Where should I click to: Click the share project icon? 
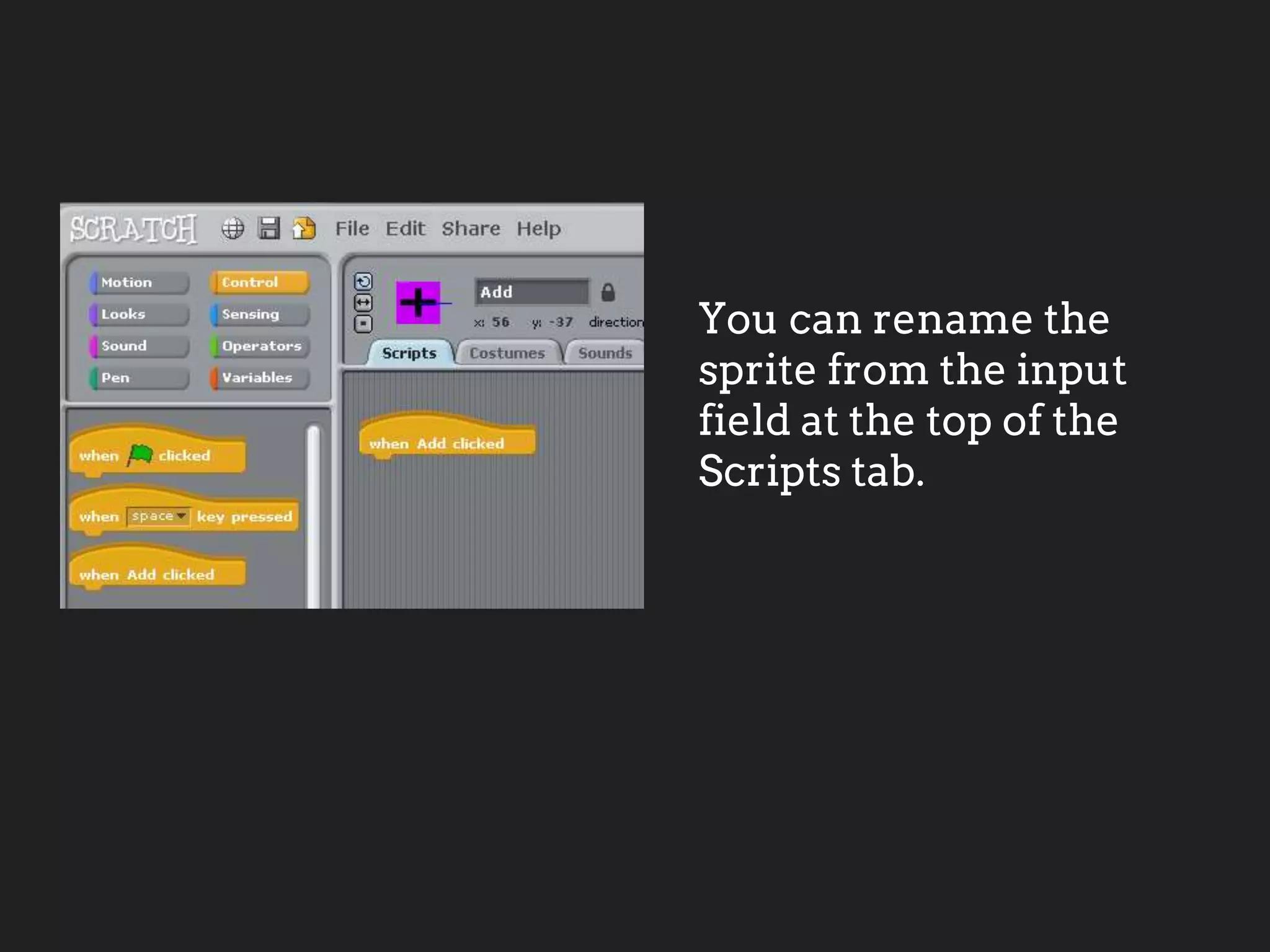304,228
